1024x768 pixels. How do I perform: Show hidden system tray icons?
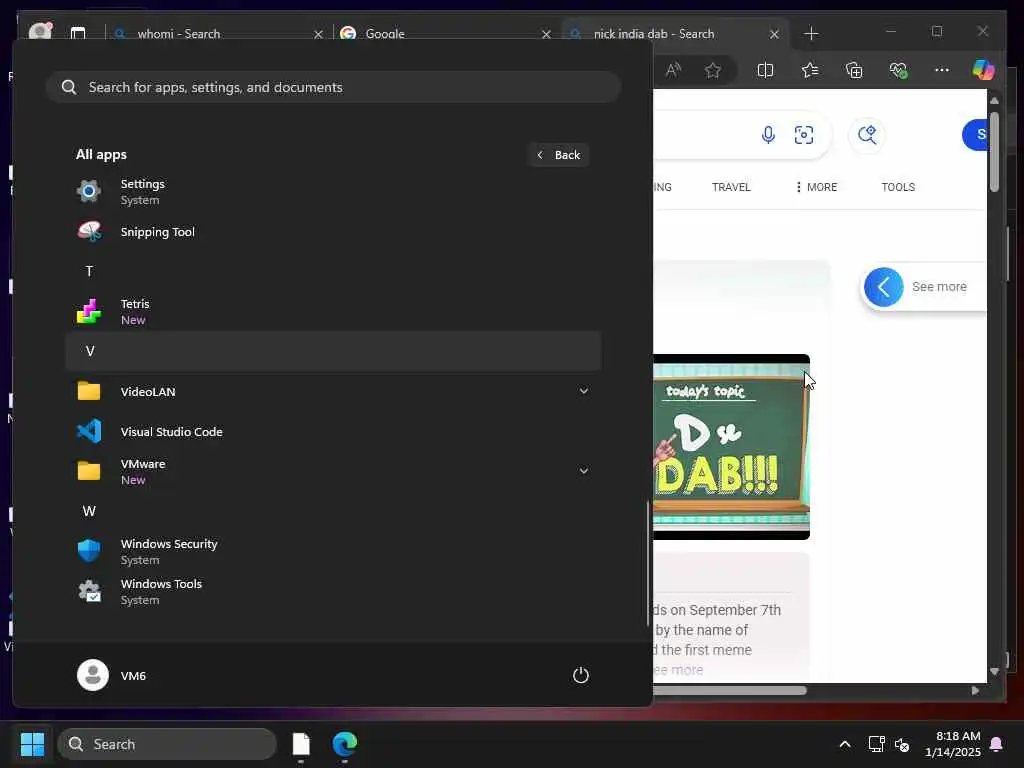pyautogui.click(x=844, y=744)
